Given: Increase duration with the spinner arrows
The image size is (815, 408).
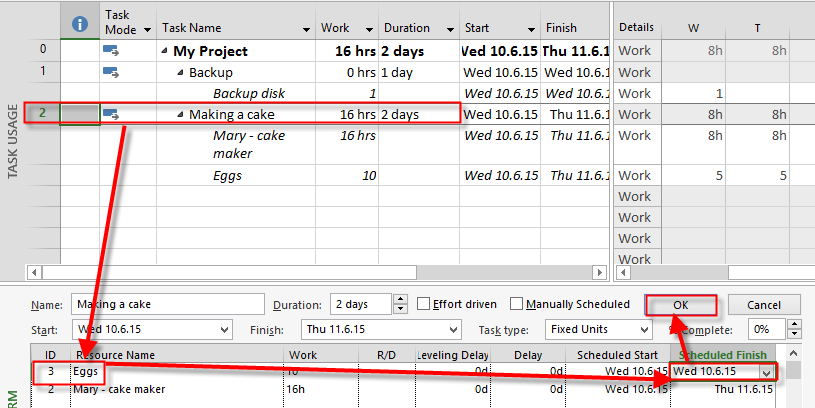Looking at the screenshot, I should click(401, 300).
